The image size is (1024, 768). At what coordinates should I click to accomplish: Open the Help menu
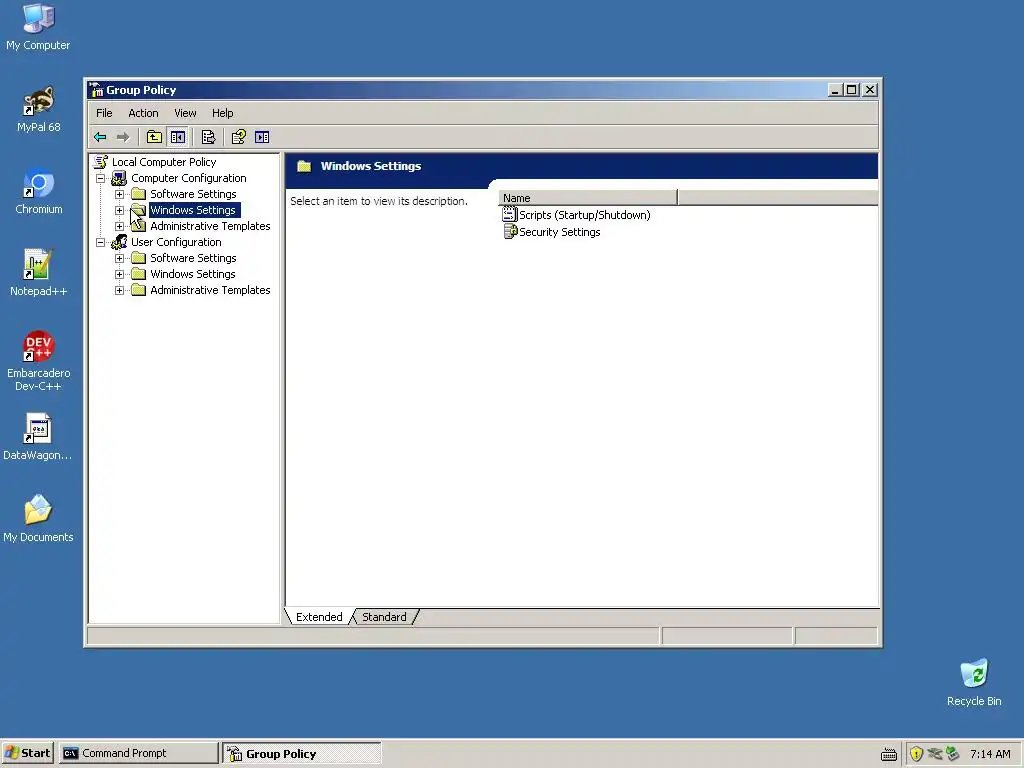(x=223, y=113)
